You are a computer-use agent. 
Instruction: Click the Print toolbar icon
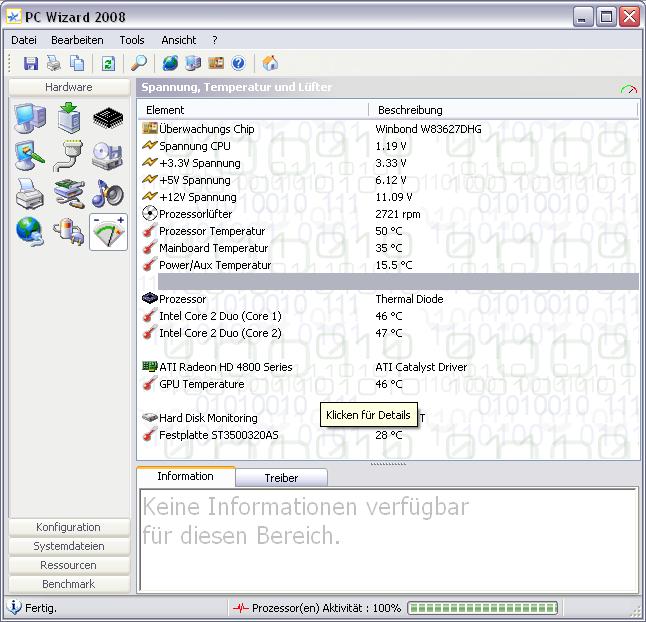point(54,63)
